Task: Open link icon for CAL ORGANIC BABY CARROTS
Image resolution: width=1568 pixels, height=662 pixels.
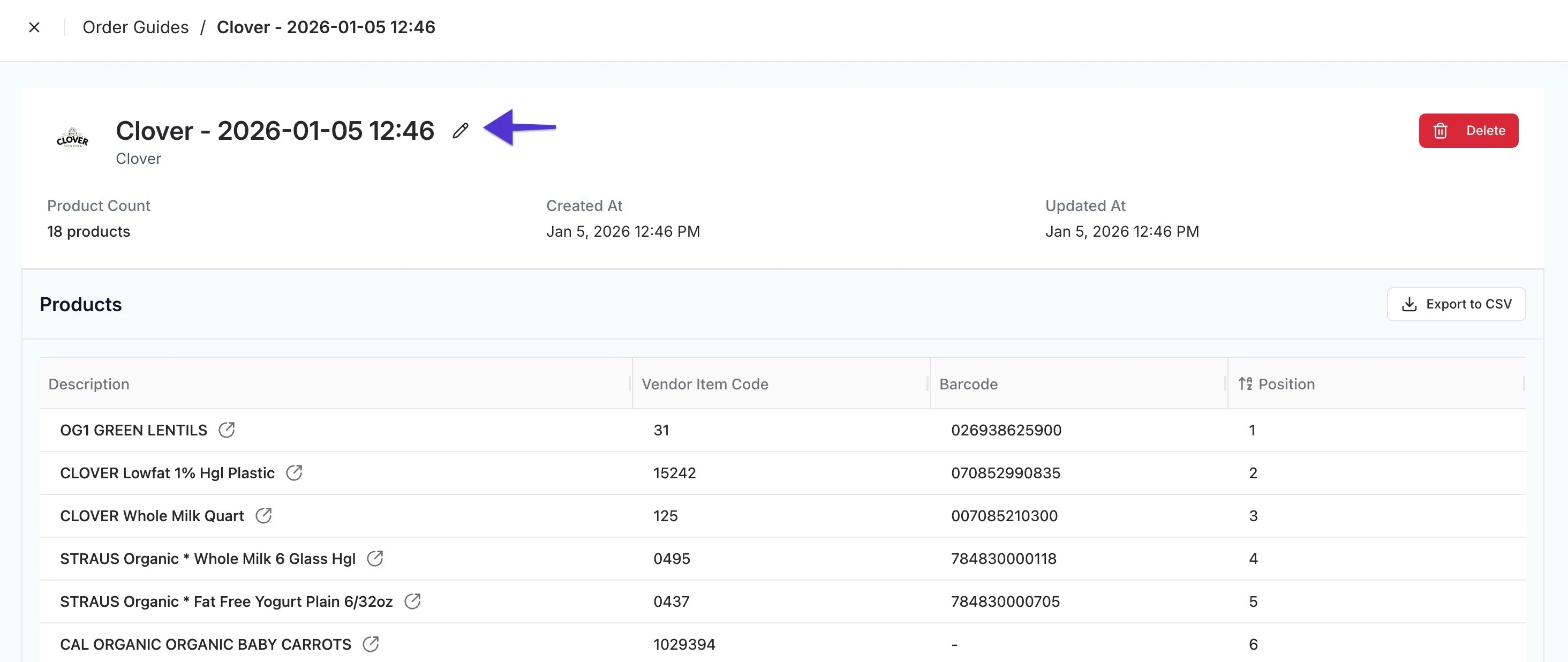Action: (371, 644)
